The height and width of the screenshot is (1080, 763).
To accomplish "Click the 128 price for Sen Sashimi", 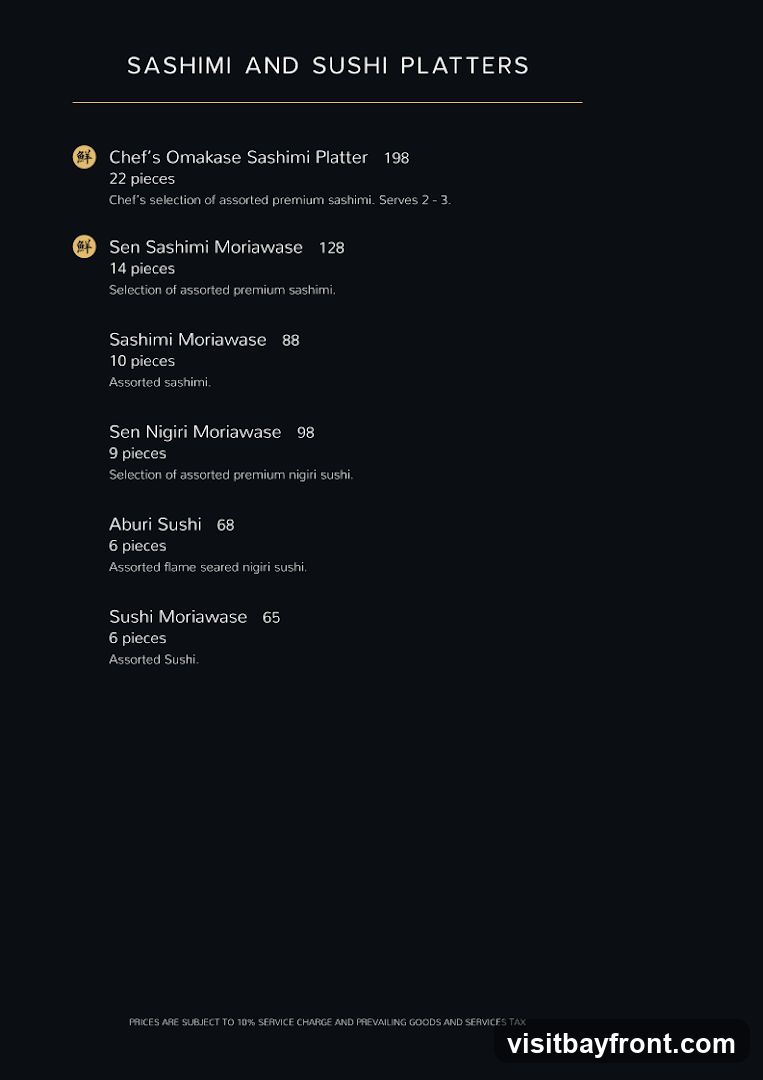I will pyautogui.click(x=331, y=248).
